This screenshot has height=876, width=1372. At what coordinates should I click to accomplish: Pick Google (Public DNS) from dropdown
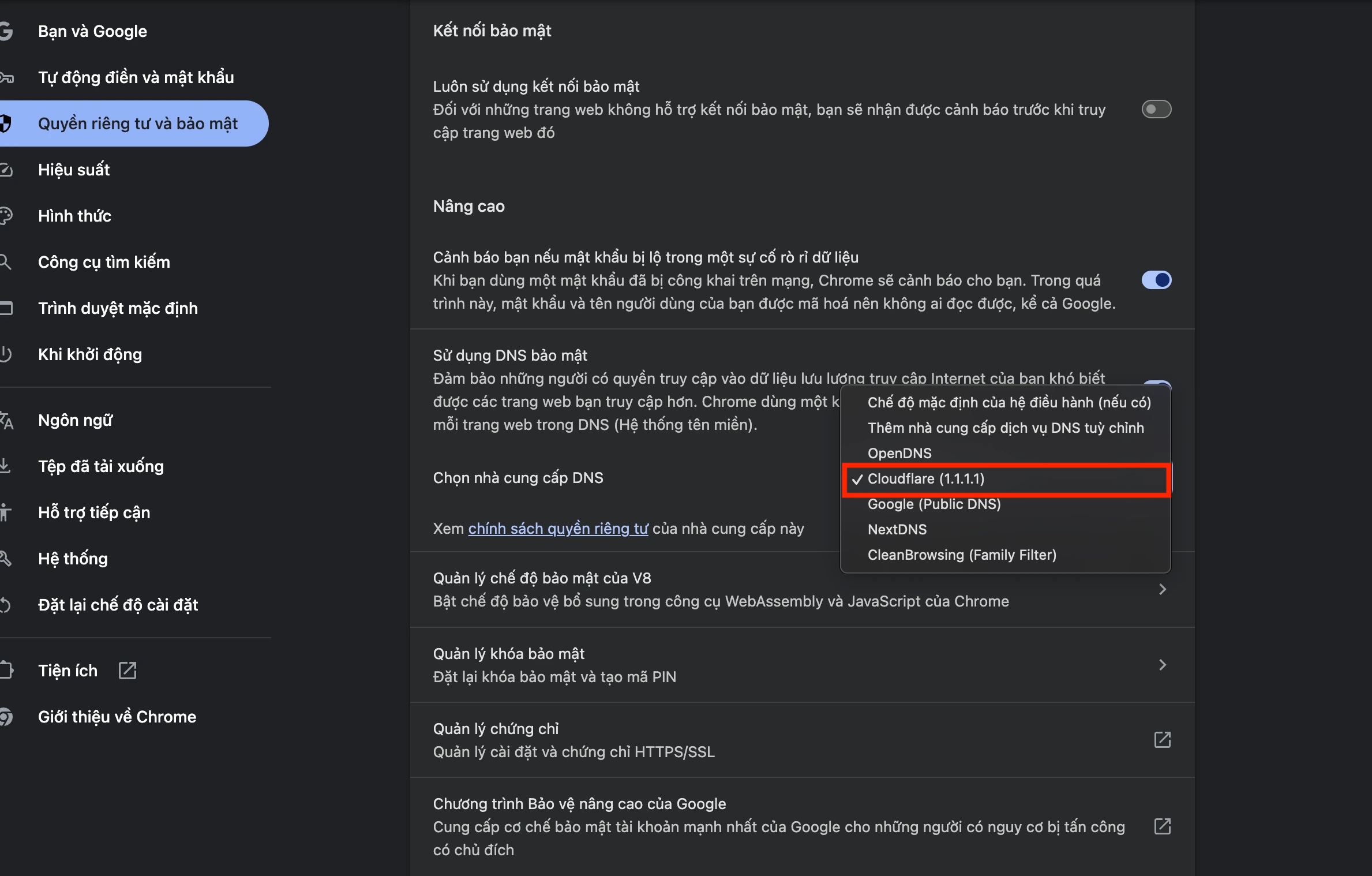pos(1005,504)
